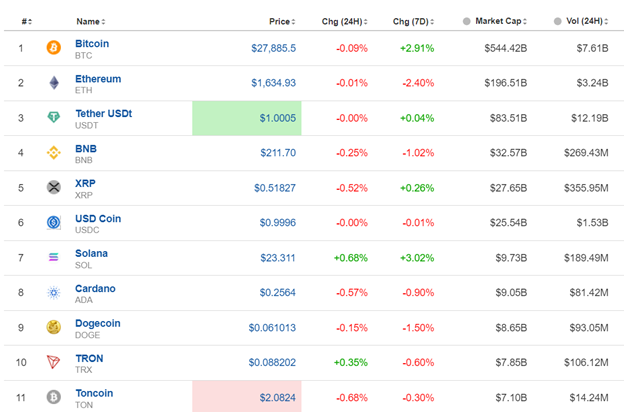
Task: Click Ethereum price $1,634.93
Action: [x=273, y=83]
